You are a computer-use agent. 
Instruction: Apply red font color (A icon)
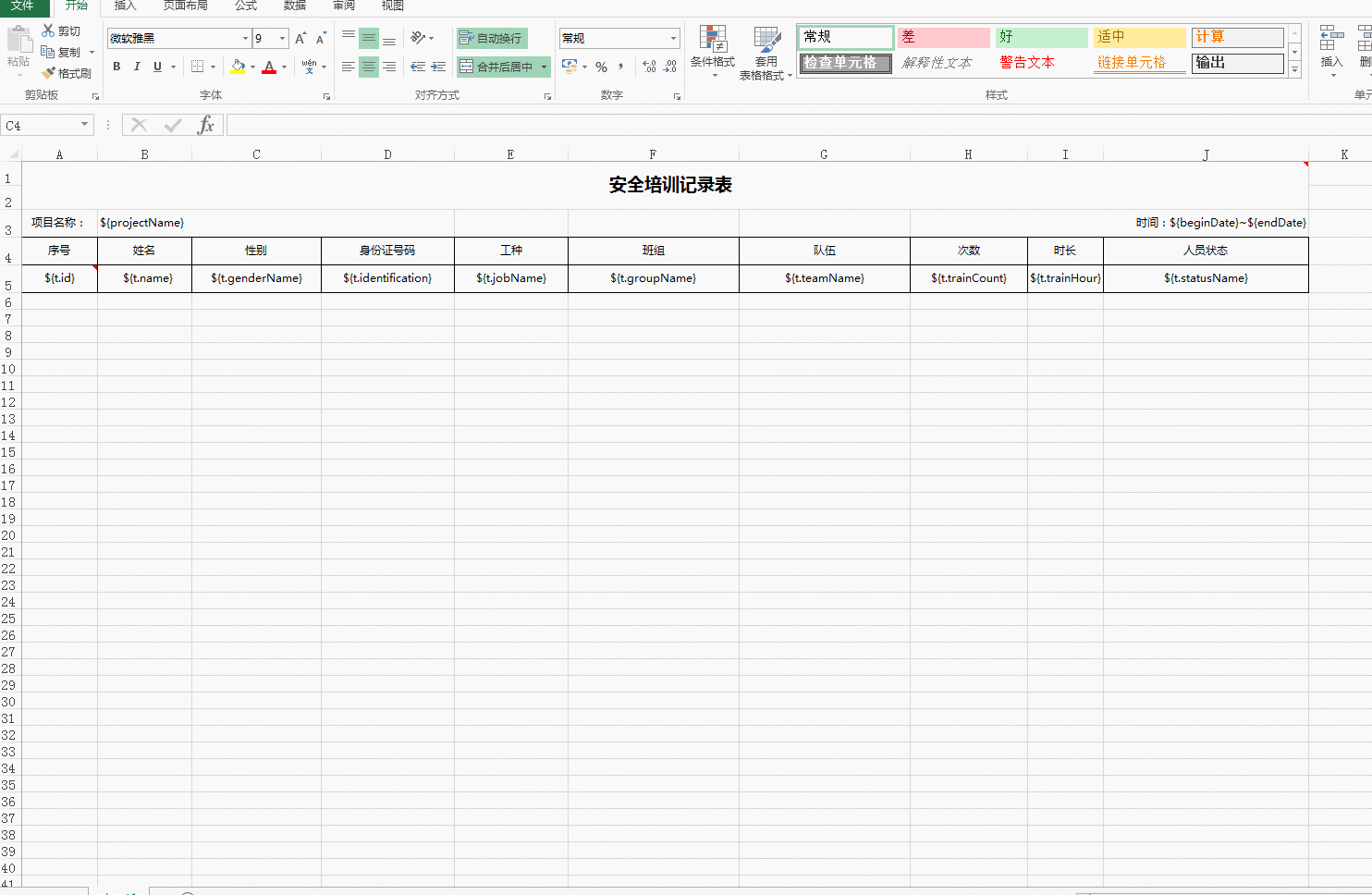tap(269, 67)
